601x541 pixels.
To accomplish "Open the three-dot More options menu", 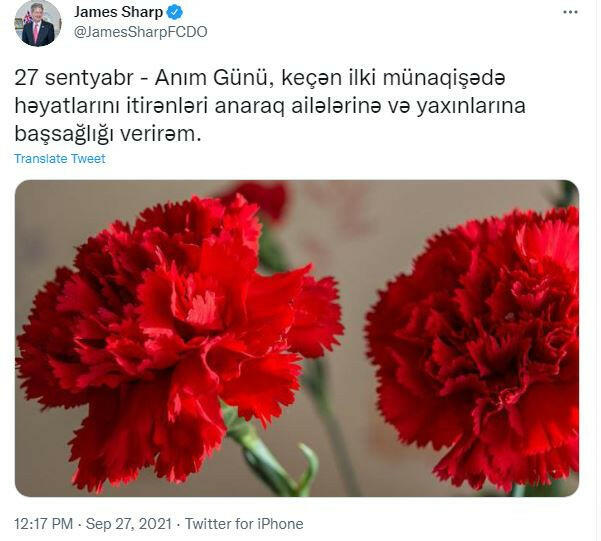I will click(x=570, y=12).
